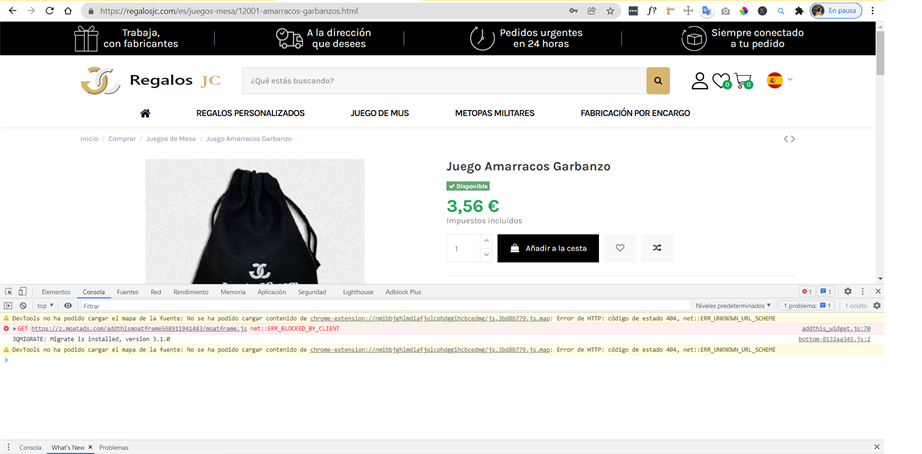This screenshot has height=454, width=922.
Task: Open the user account icon
Action: (x=700, y=81)
